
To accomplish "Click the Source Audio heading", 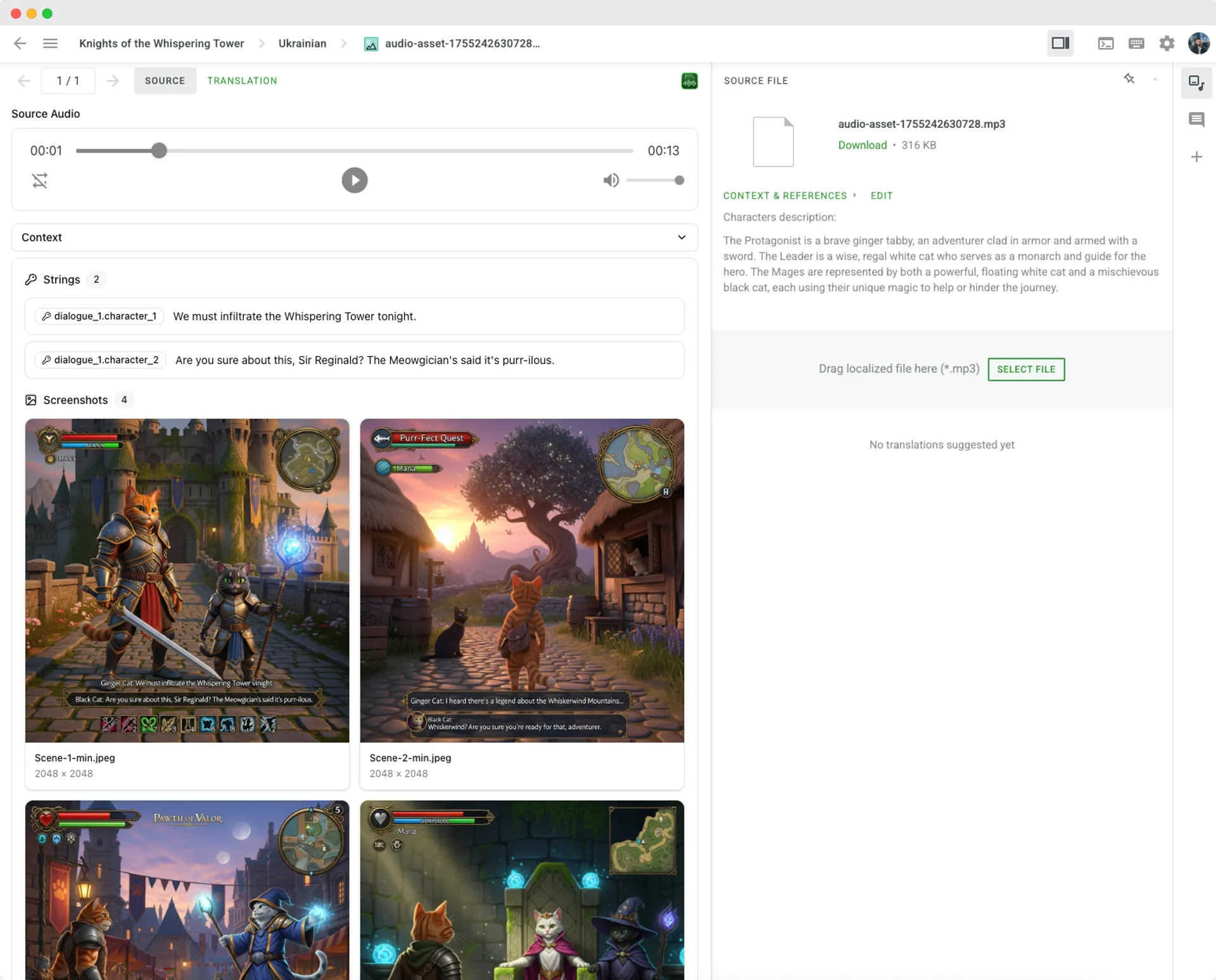I will (x=46, y=113).
